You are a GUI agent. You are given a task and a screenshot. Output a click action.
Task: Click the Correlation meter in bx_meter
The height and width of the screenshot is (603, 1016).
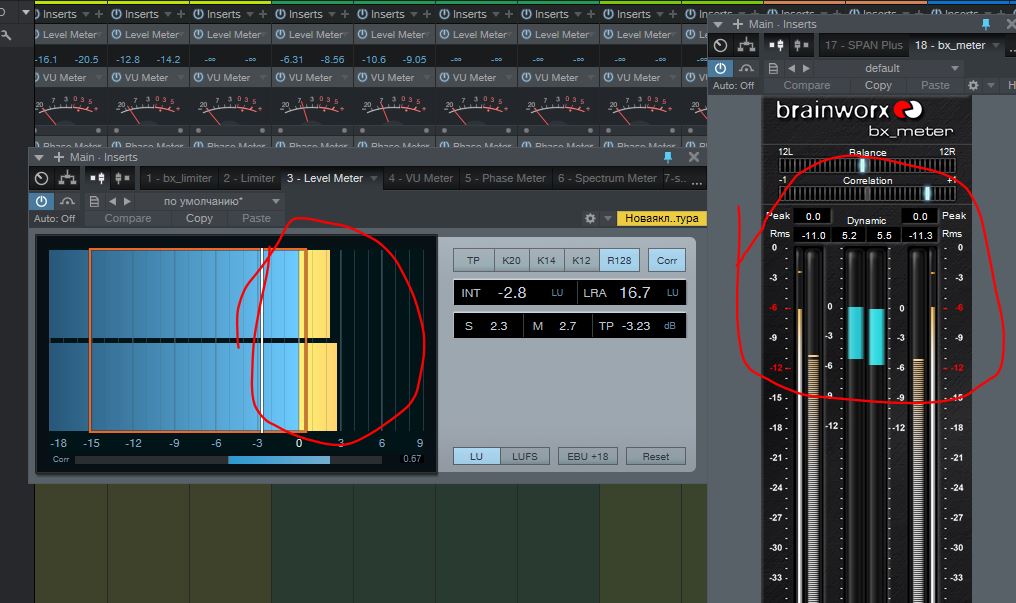(x=867, y=193)
